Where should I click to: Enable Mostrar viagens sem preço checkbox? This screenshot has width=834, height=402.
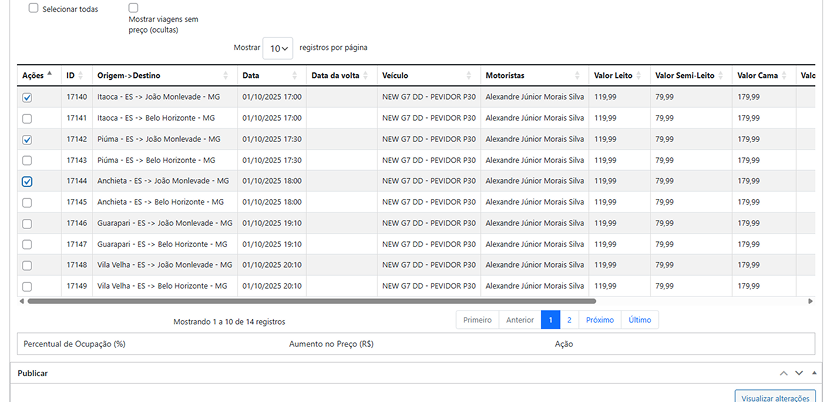(134, 8)
